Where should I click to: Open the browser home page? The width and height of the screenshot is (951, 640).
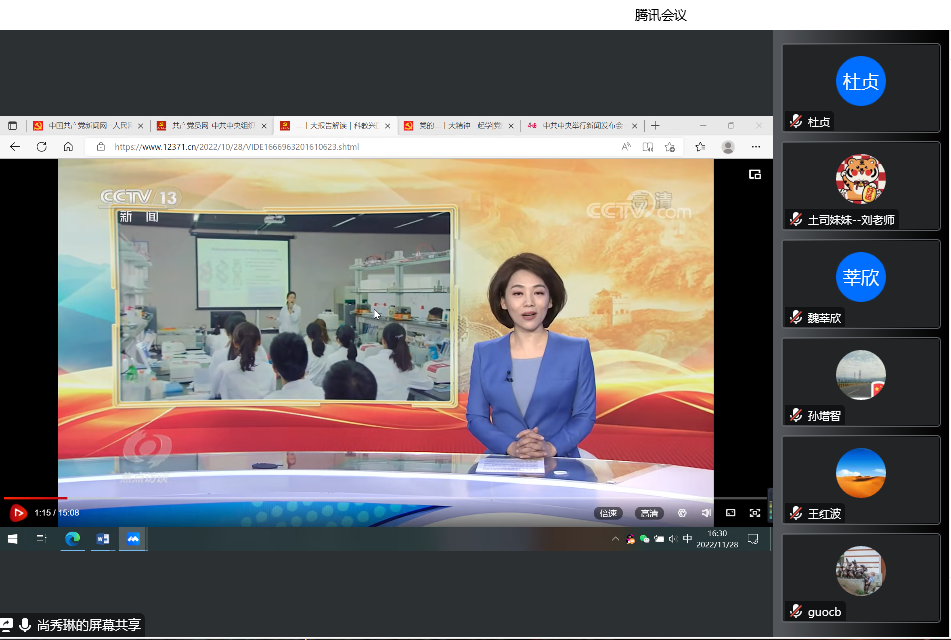[68, 147]
